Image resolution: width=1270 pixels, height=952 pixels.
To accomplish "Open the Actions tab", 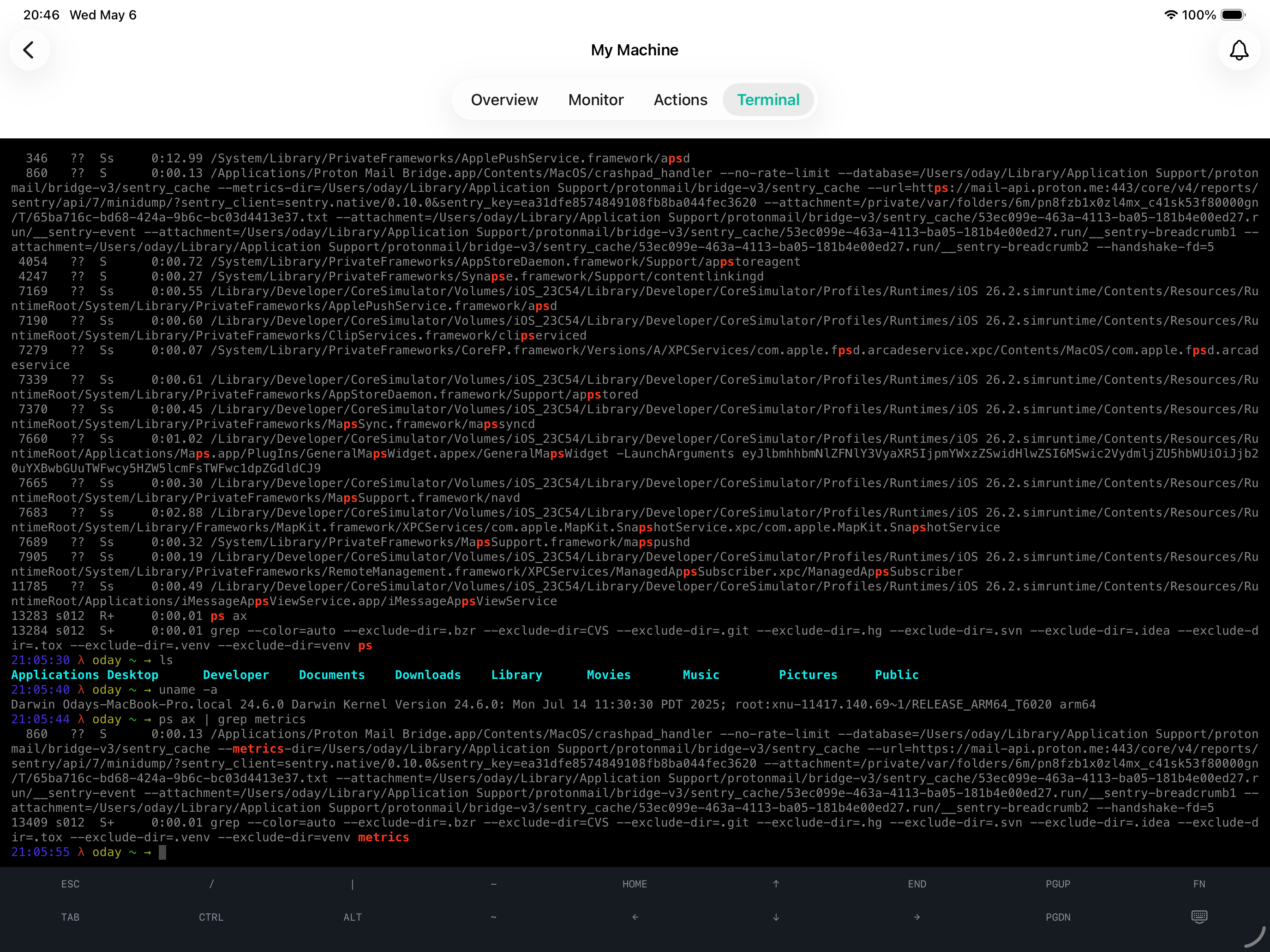I will [x=680, y=100].
